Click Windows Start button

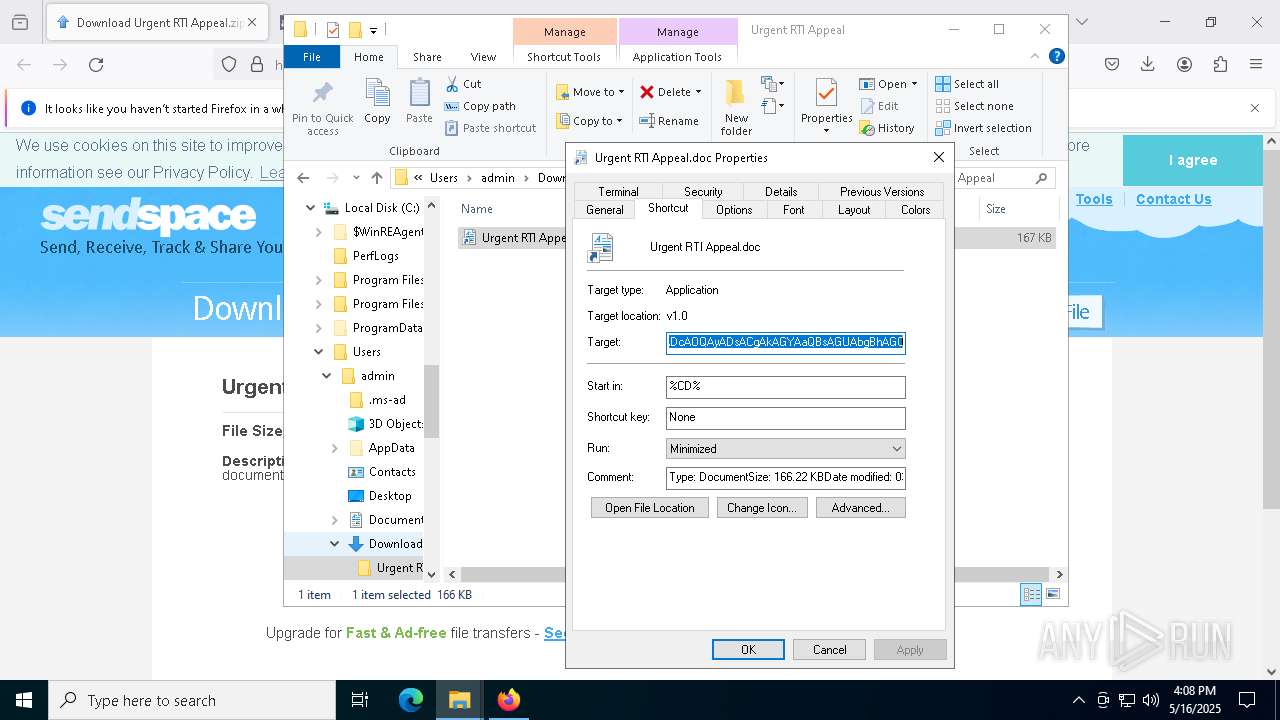(24, 700)
